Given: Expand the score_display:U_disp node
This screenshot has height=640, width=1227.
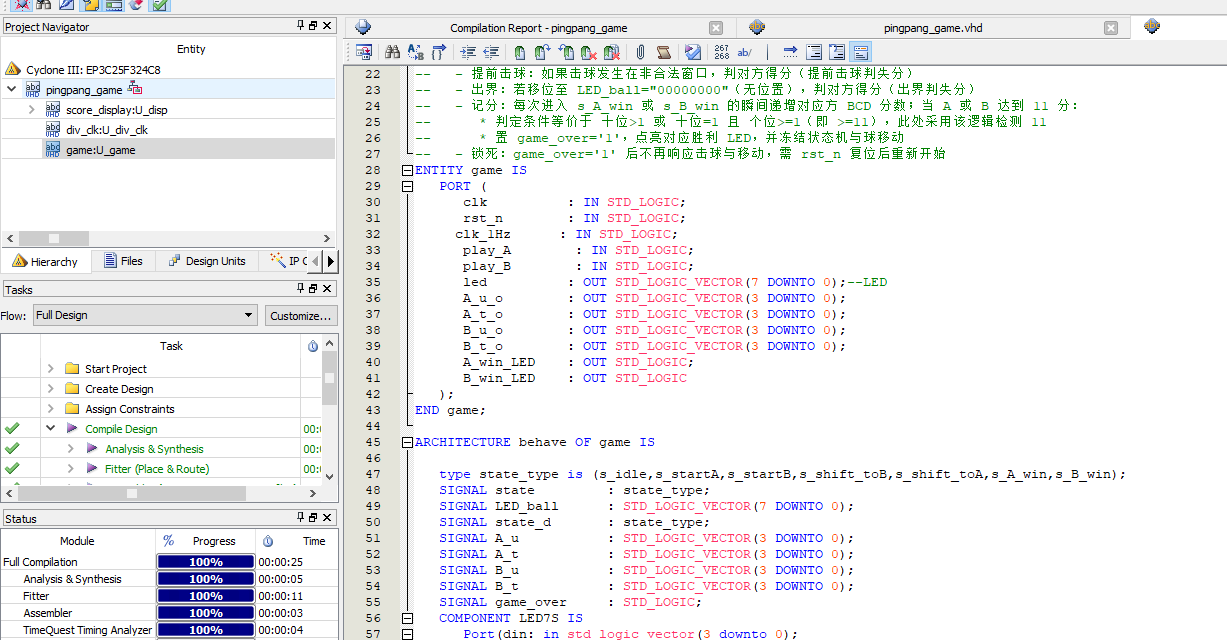Looking at the screenshot, I should 32,109.
